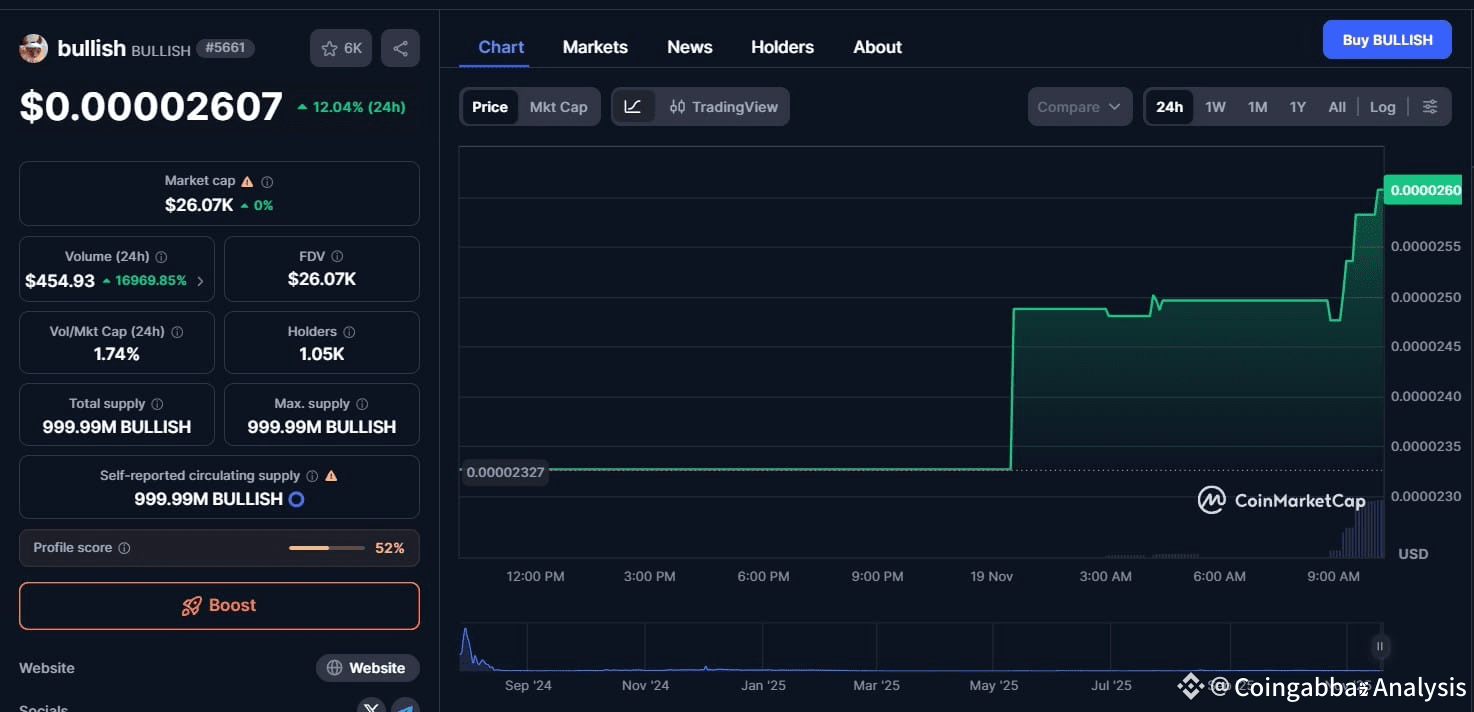The image size is (1474, 712).
Task: Switch to the Markets tab
Action: [595, 46]
